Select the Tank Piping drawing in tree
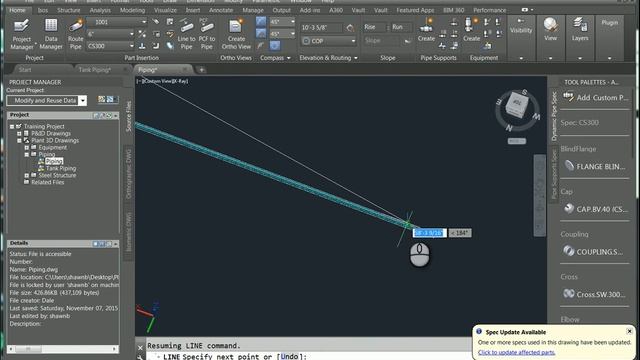Screen dimensions: 640x360 pos(61,168)
